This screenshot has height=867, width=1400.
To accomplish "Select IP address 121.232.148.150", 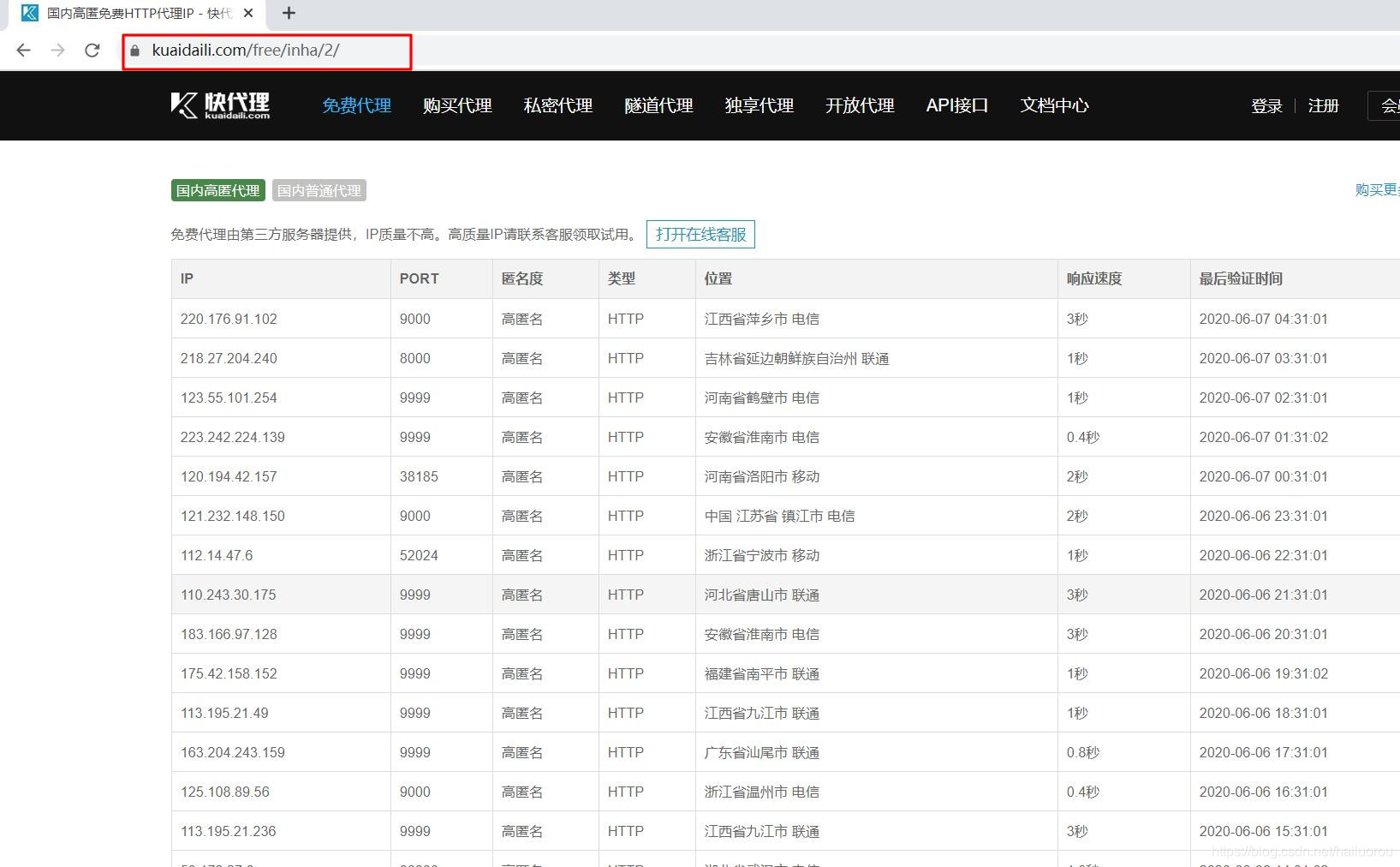I will coord(233,516).
